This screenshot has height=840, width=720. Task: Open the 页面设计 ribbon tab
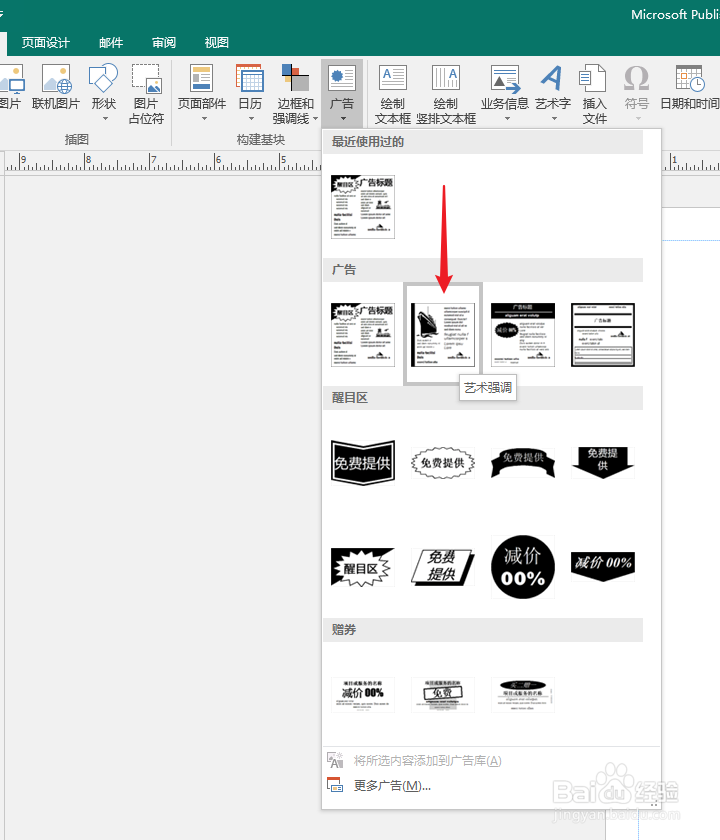[46, 43]
